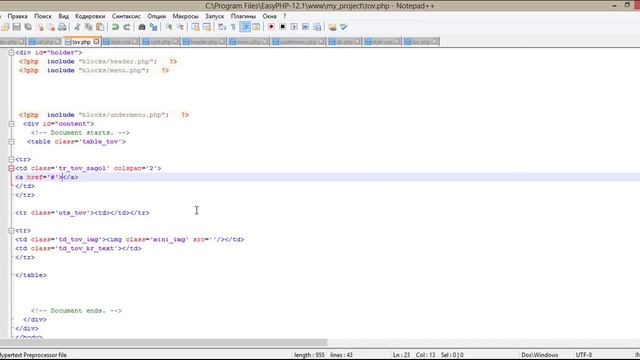Viewport: 640px width, 360px height.
Task: Click the Save All toolbar icon
Action: 28,27
